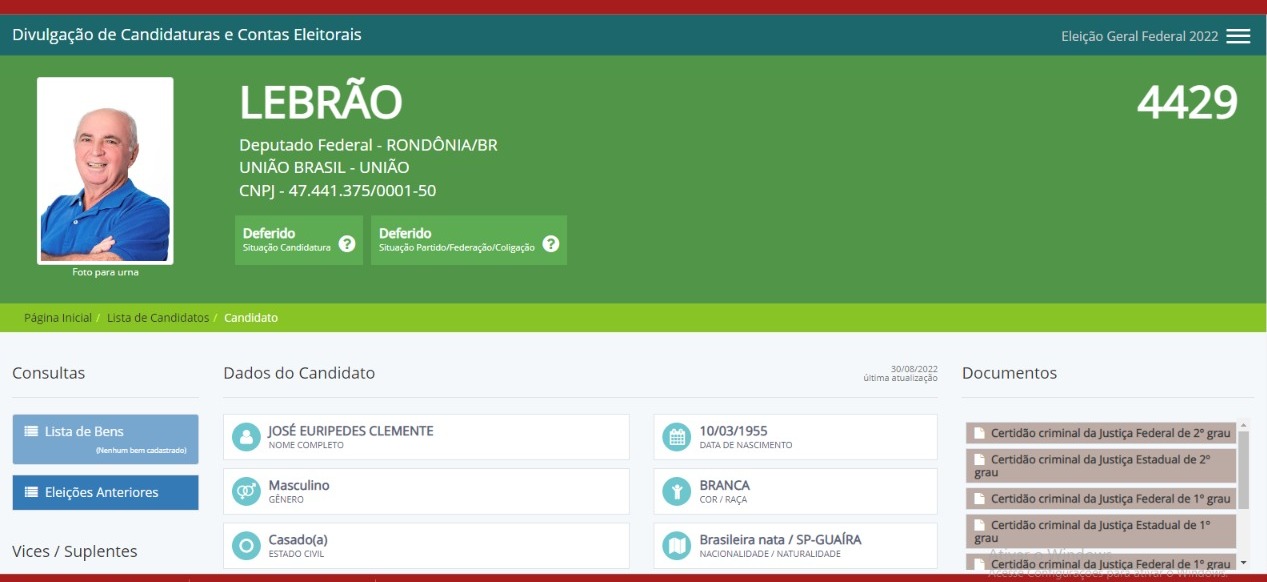The image size is (1267, 582).
Task: Open the hamburger menu at top right
Action: pos(1238,36)
